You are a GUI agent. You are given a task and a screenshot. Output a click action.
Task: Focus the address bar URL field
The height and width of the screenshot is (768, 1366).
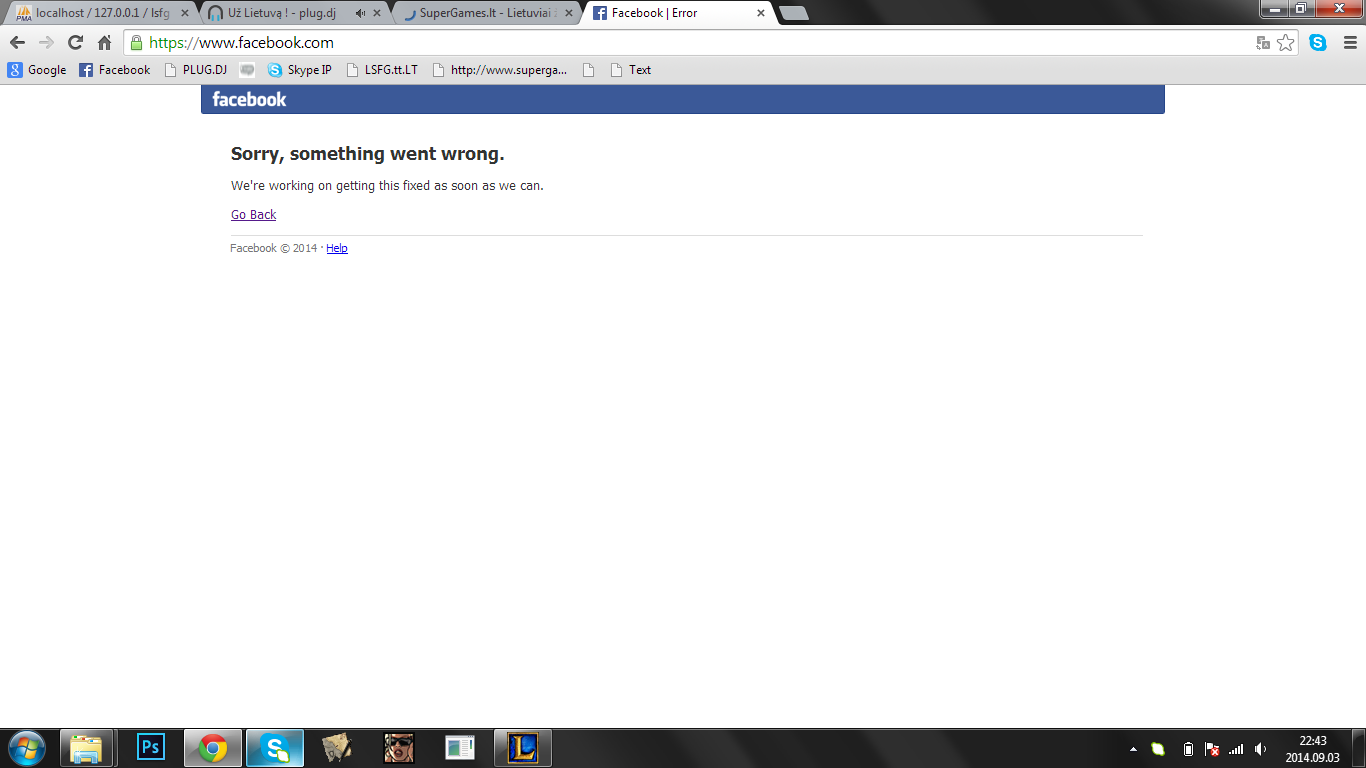pyautogui.click(x=690, y=43)
